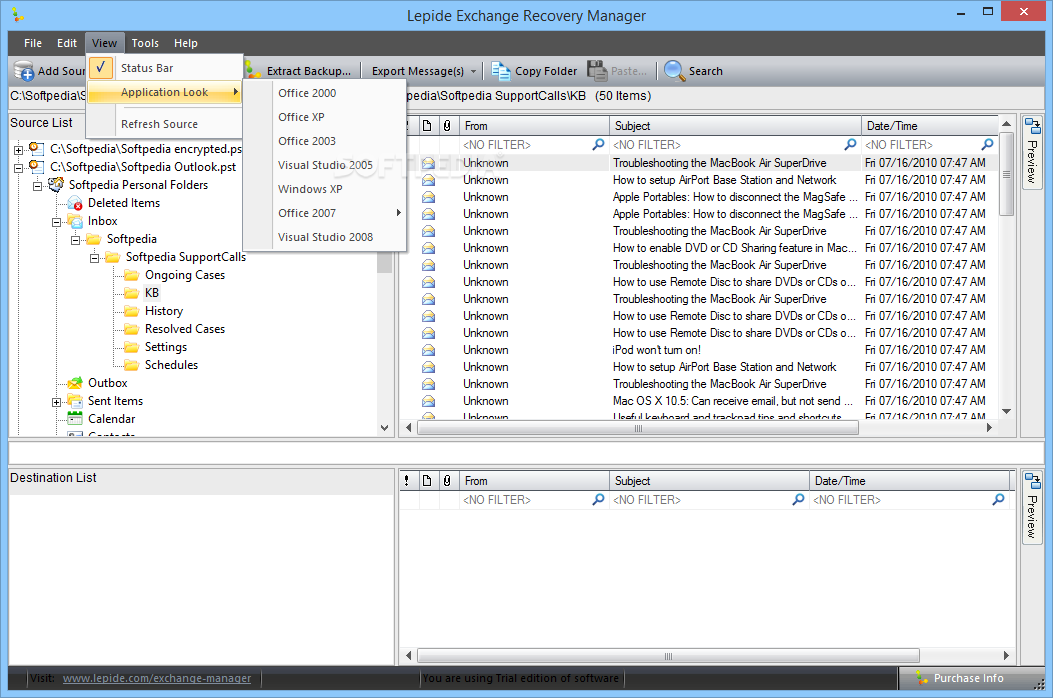Click the Extract Backup icon
This screenshot has height=698, width=1053.
[253, 71]
